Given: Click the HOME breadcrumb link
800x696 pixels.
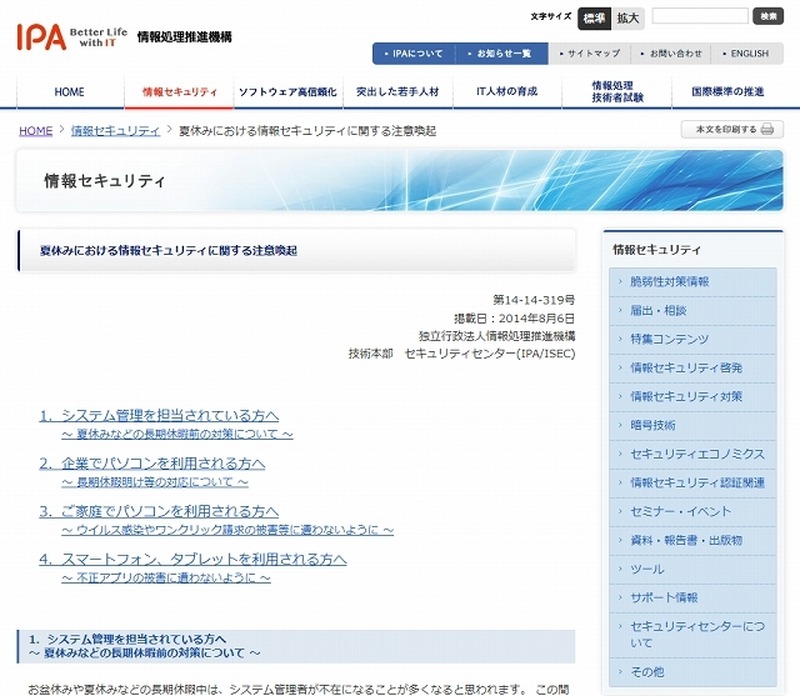Looking at the screenshot, I should (x=35, y=131).
